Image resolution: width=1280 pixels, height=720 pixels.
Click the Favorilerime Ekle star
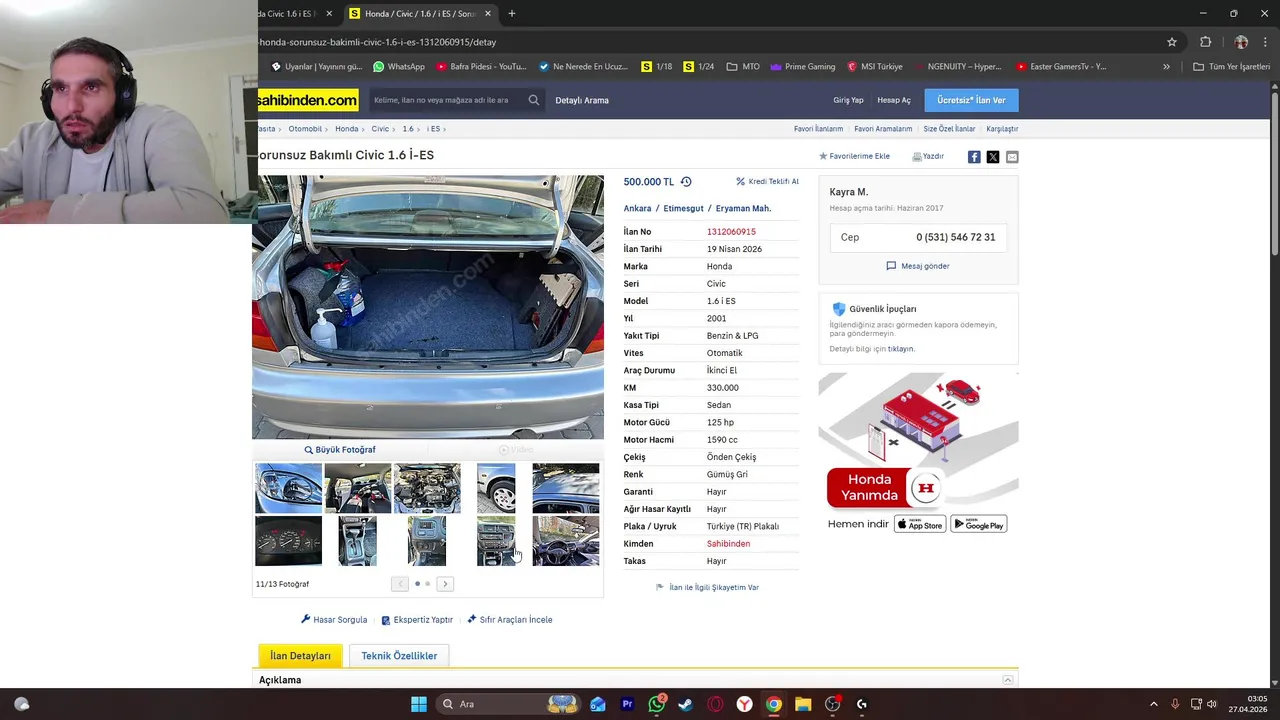pos(823,157)
